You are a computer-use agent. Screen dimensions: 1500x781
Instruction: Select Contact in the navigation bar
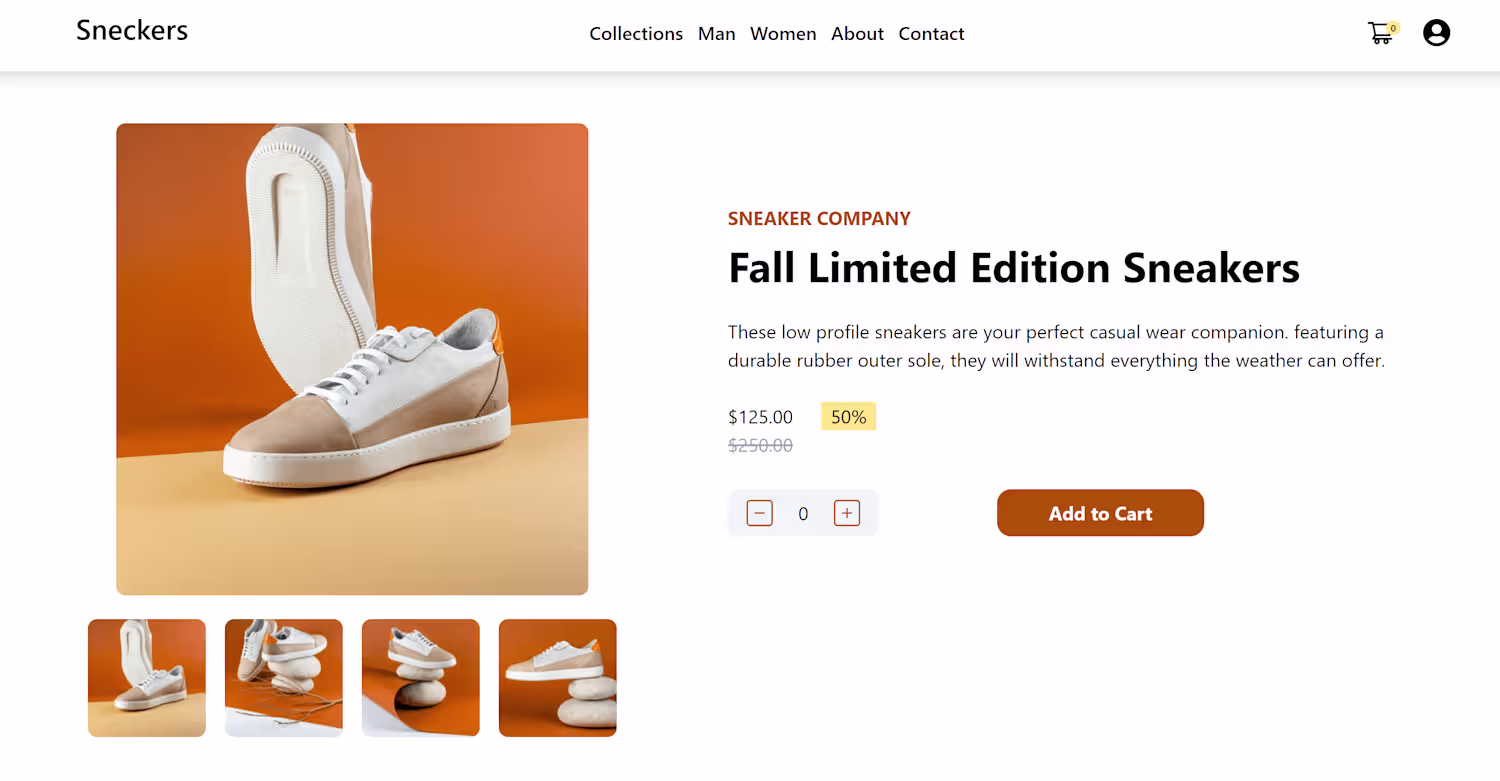tap(931, 34)
